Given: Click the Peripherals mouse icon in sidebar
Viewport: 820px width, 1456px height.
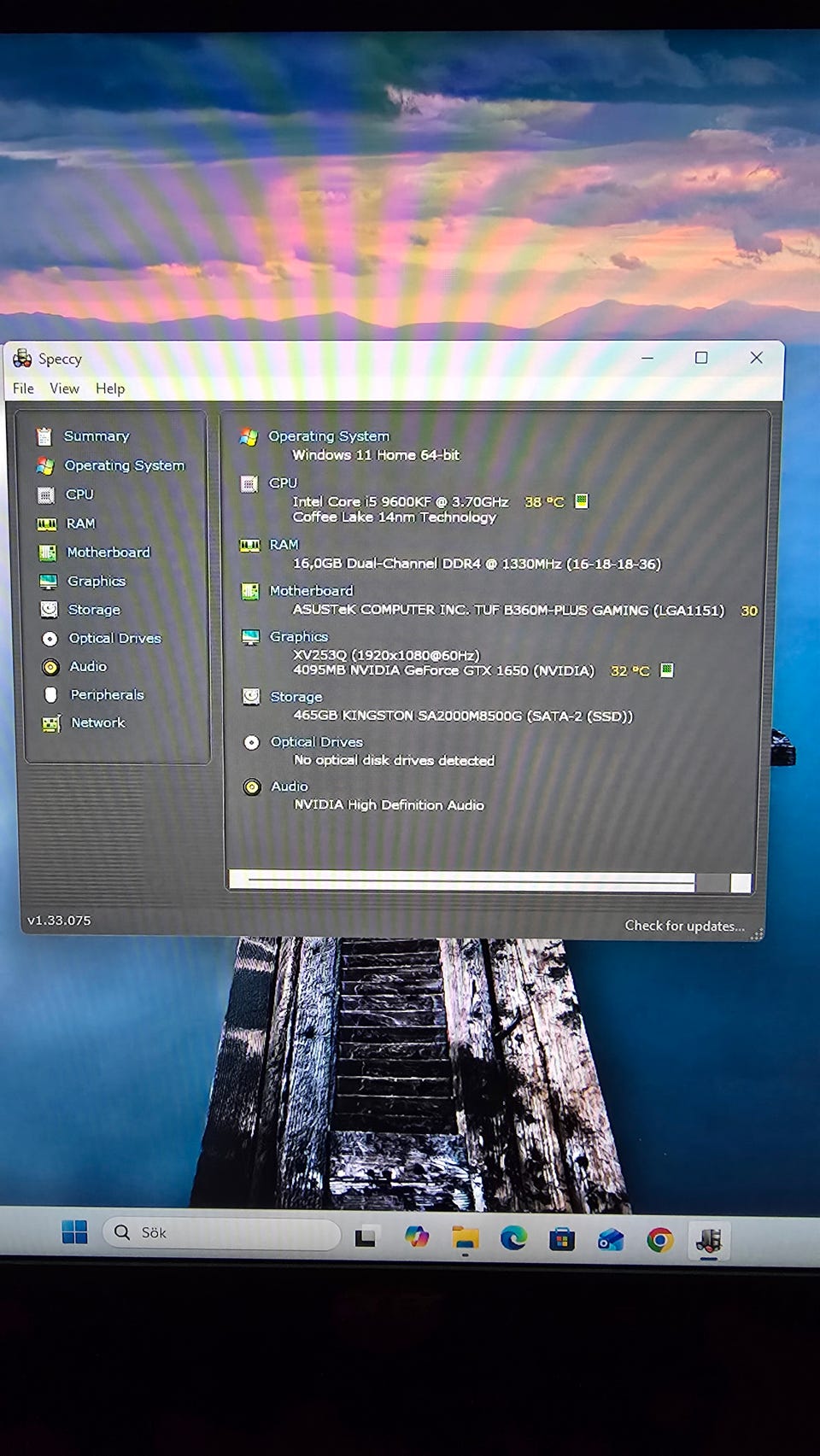Looking at the screenshot, I should point(51,695).
